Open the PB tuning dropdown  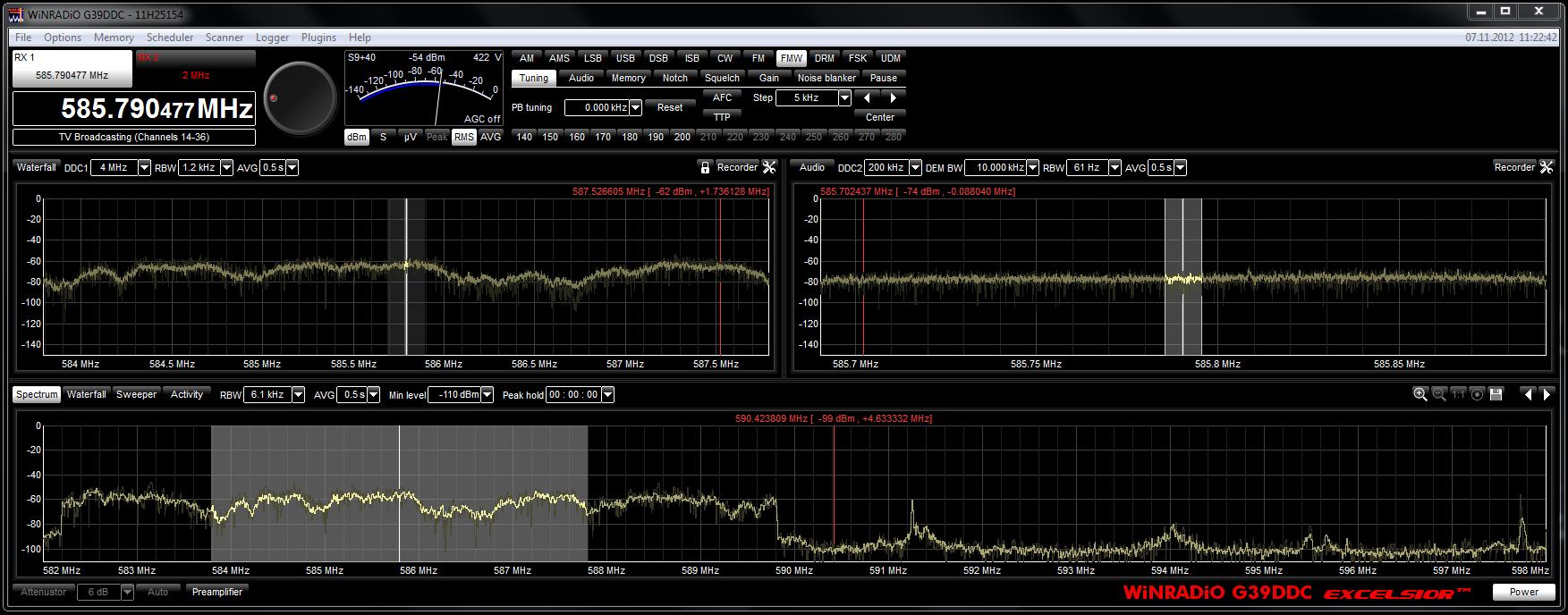[x=636, y=108]
